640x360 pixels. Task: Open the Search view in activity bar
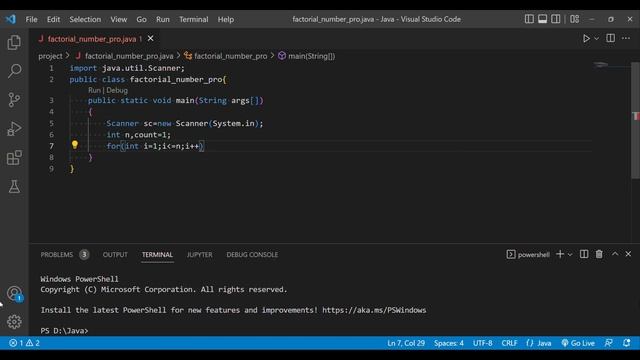tap(14, 71)
